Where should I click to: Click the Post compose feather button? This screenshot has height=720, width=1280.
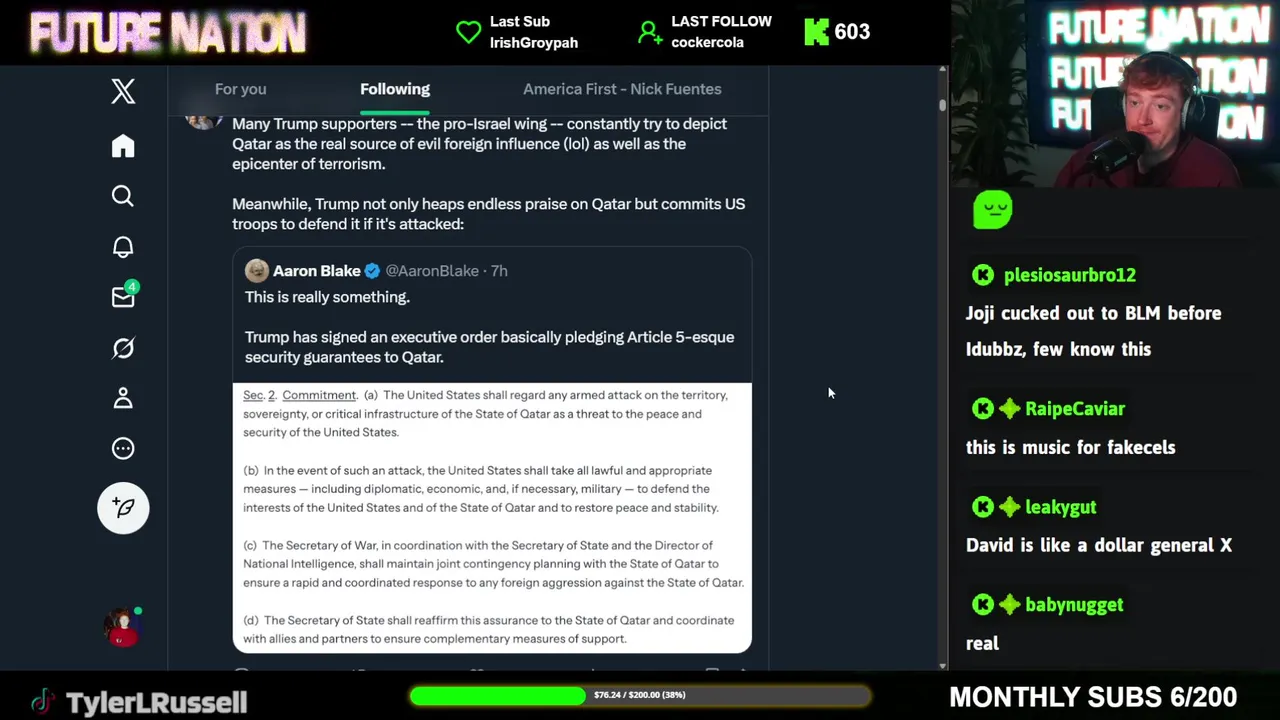pyautogui.click(x=123, y=508)
